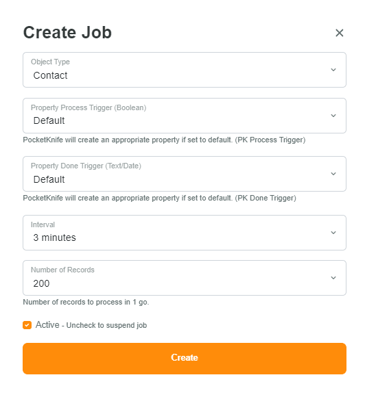Open dropdown showing Contact value
The height and width of the screenshot is (399, 365).
[184, 70]
